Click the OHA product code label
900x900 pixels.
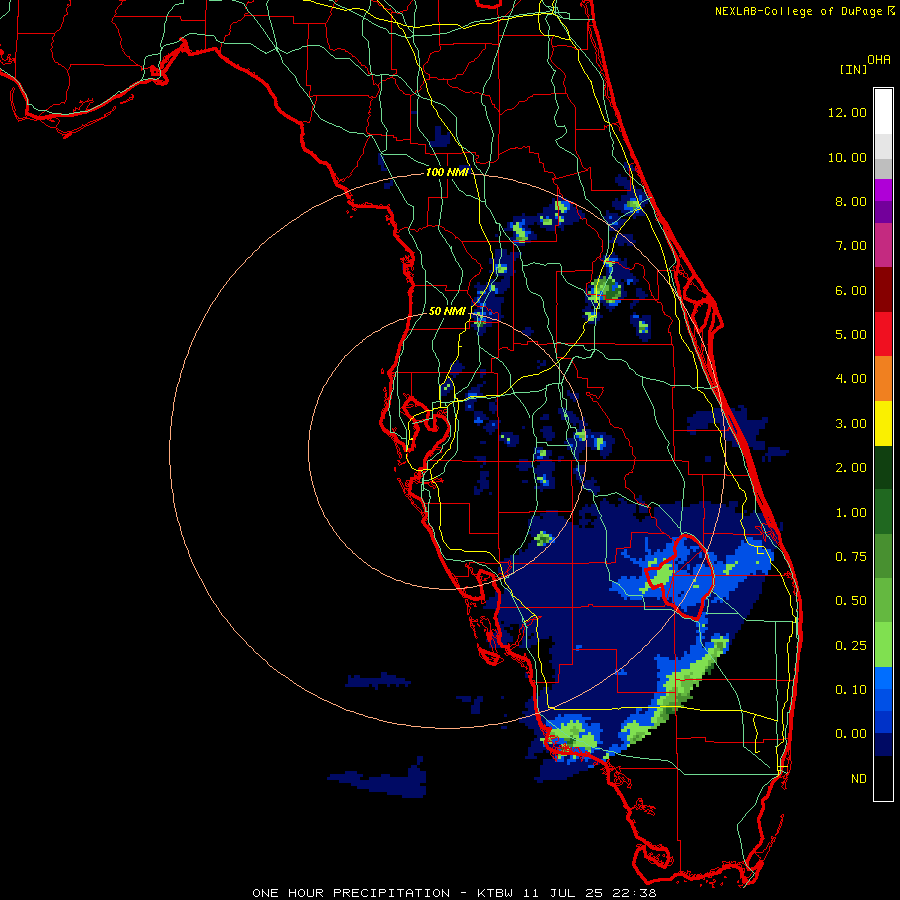(x=879, y=60)
